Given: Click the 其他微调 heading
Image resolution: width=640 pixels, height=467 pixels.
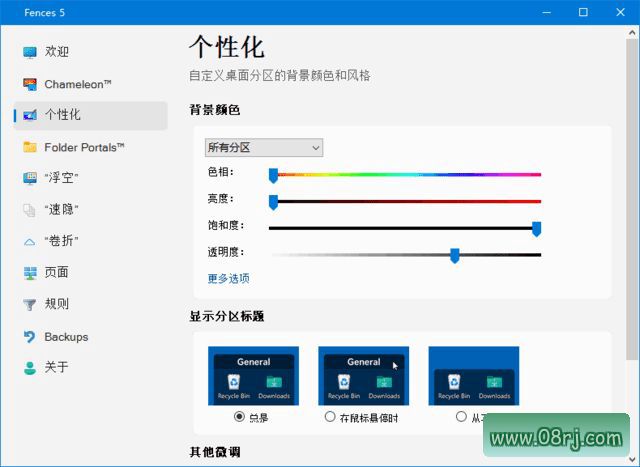Looking at the screenshot, I should 215,452.
